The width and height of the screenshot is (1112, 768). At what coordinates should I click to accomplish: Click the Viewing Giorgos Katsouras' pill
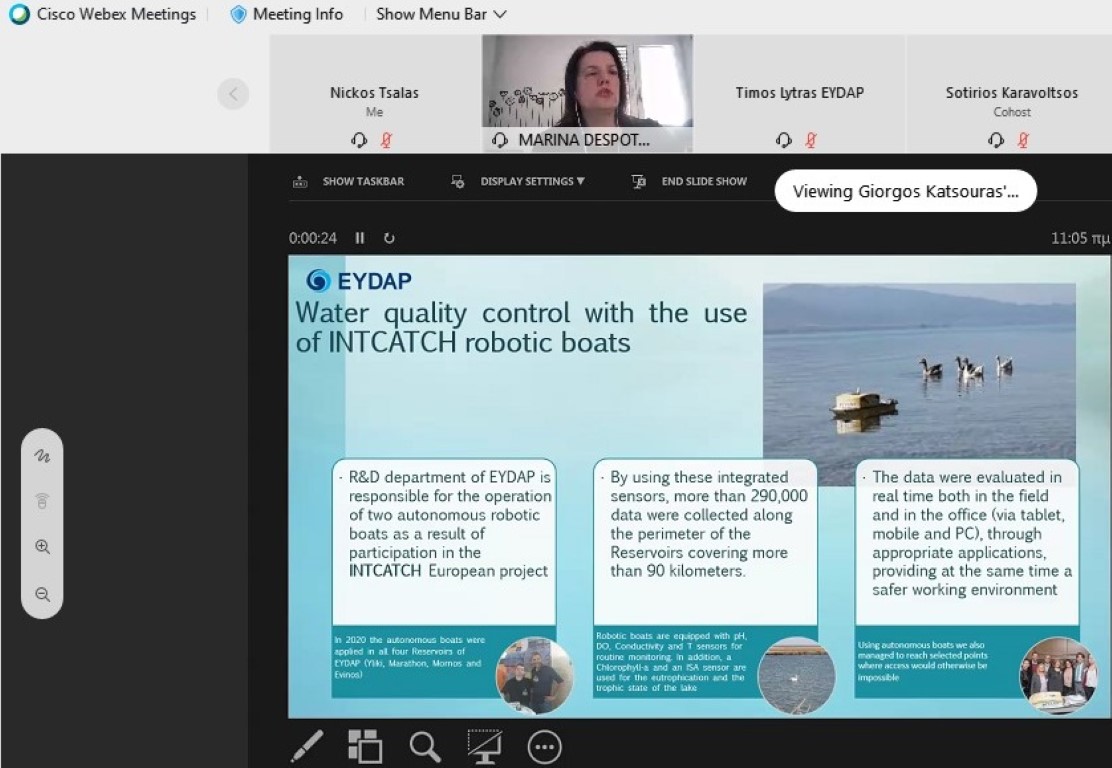905,192
